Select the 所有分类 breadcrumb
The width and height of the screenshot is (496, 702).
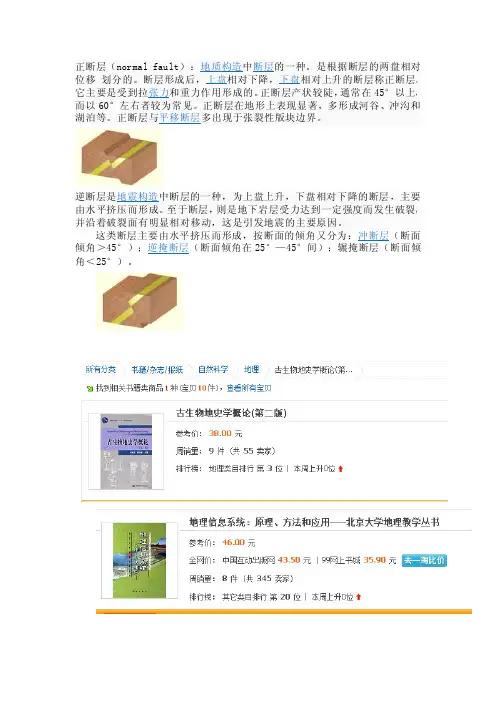coord(101,370)
